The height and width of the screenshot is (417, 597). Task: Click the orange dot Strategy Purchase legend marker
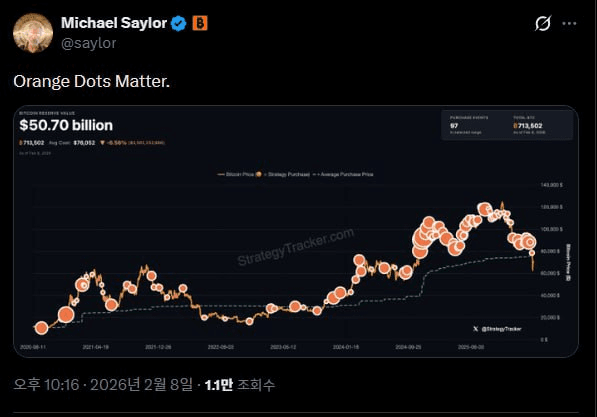click(x=259, y=174)
